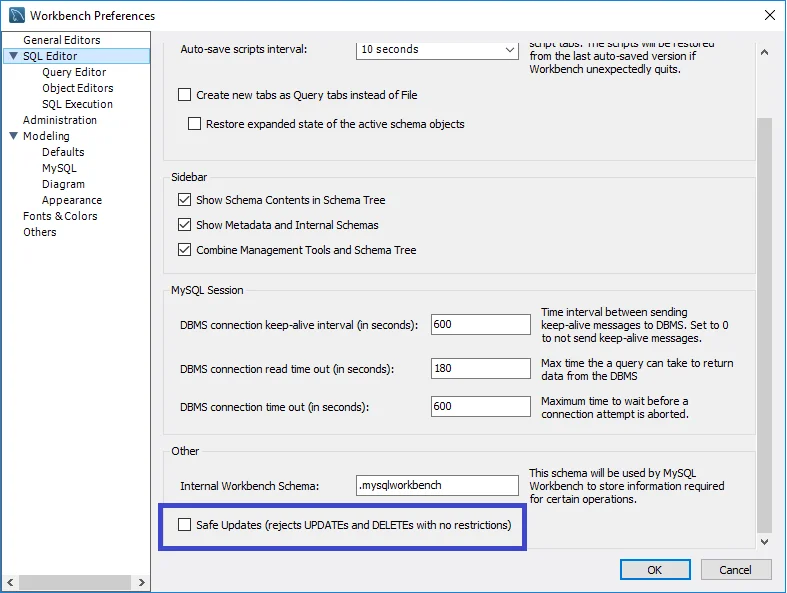
Task: Click the keep-alive interval input field
Action: point(481,324)
